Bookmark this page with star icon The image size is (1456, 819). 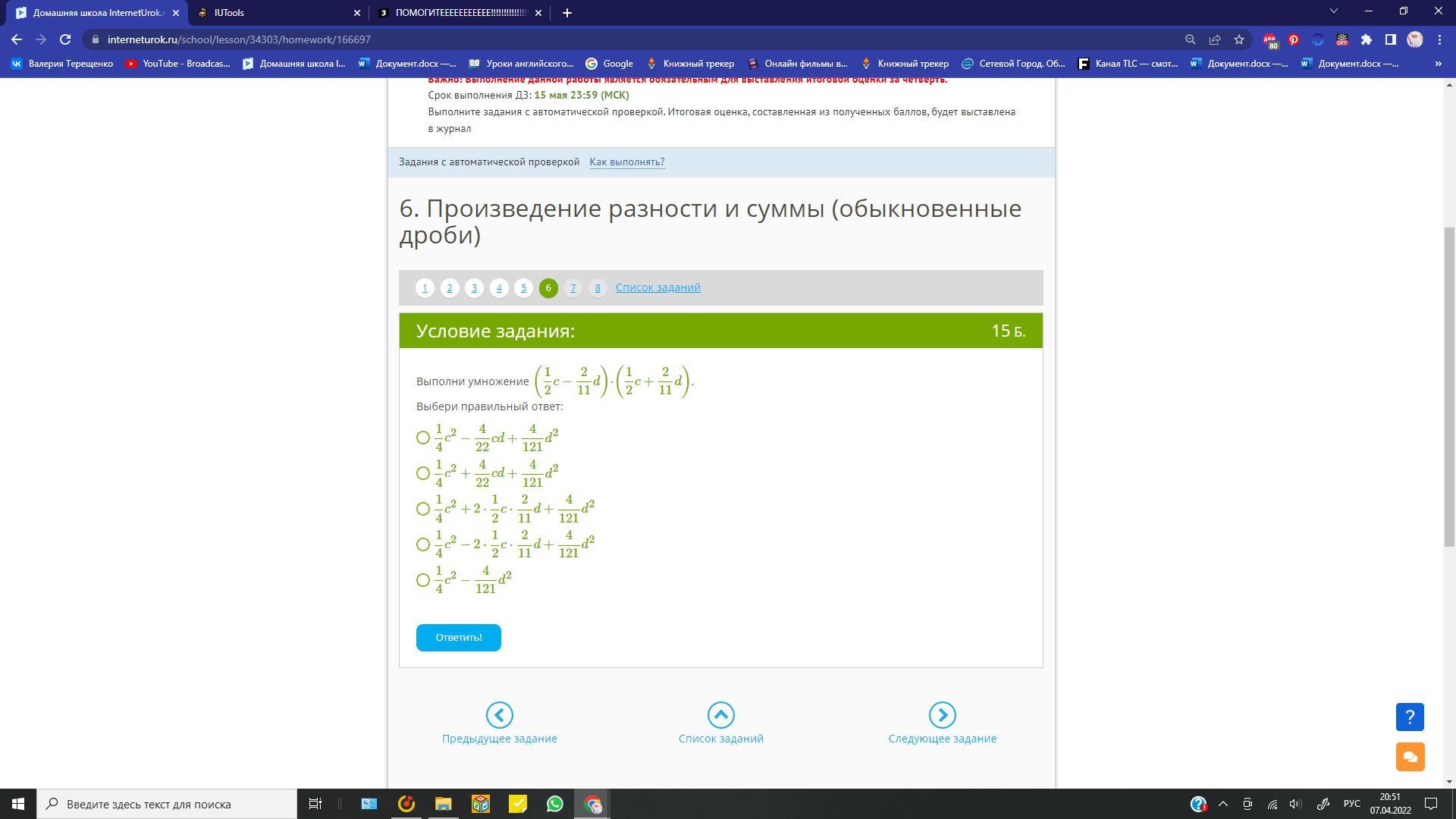(1239, 39)
